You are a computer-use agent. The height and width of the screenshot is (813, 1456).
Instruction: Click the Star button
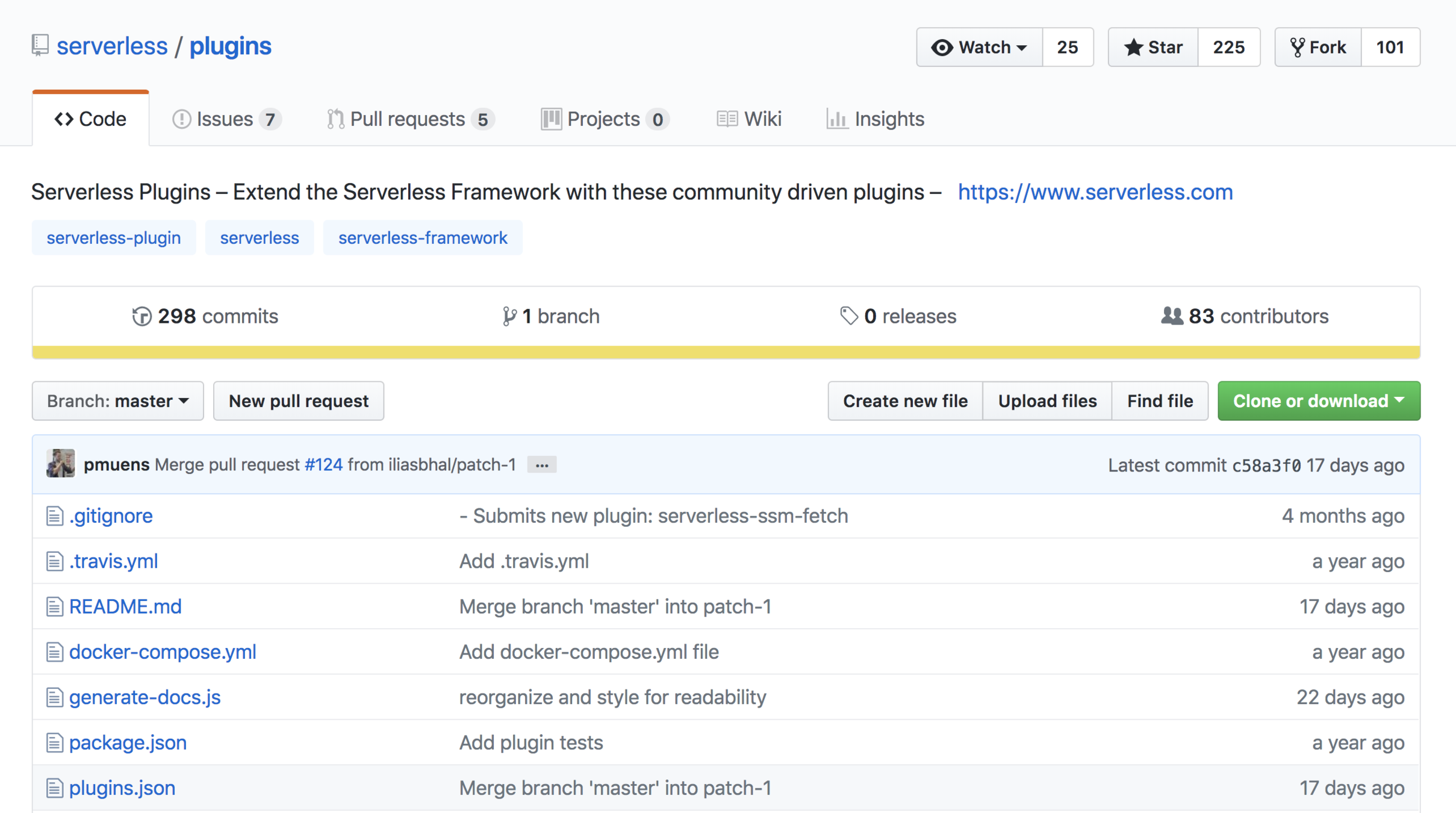point(1153,47)
